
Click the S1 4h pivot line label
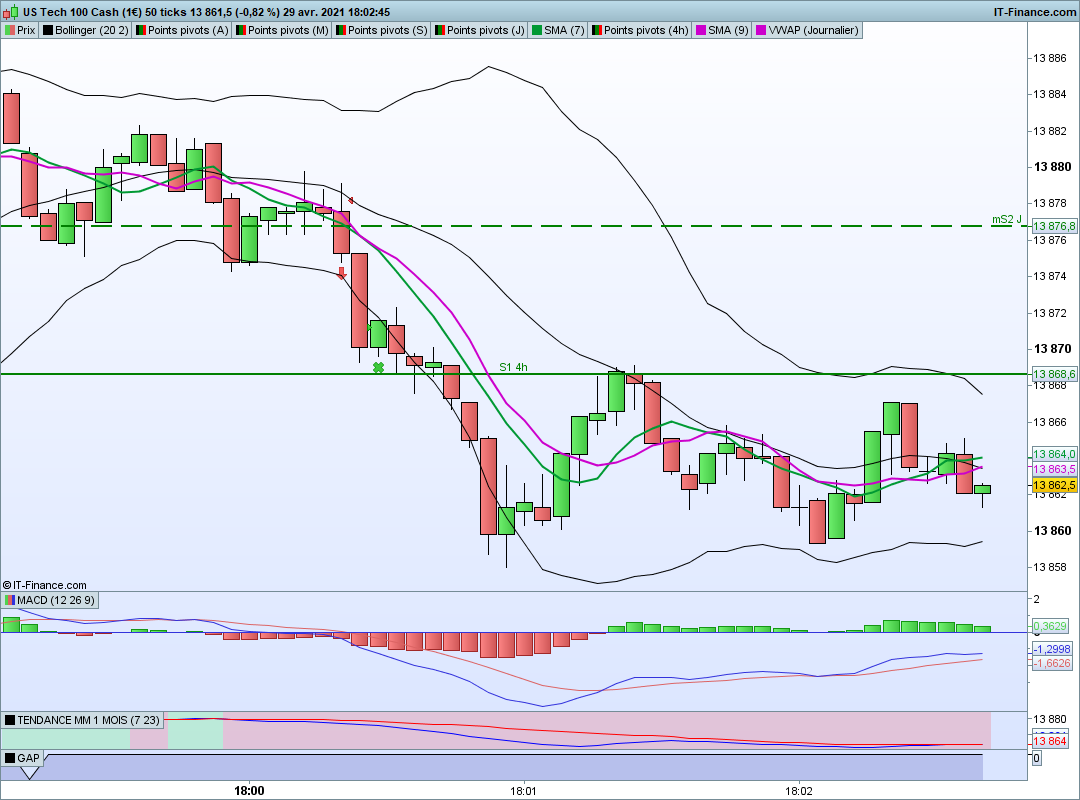point(513,367)
